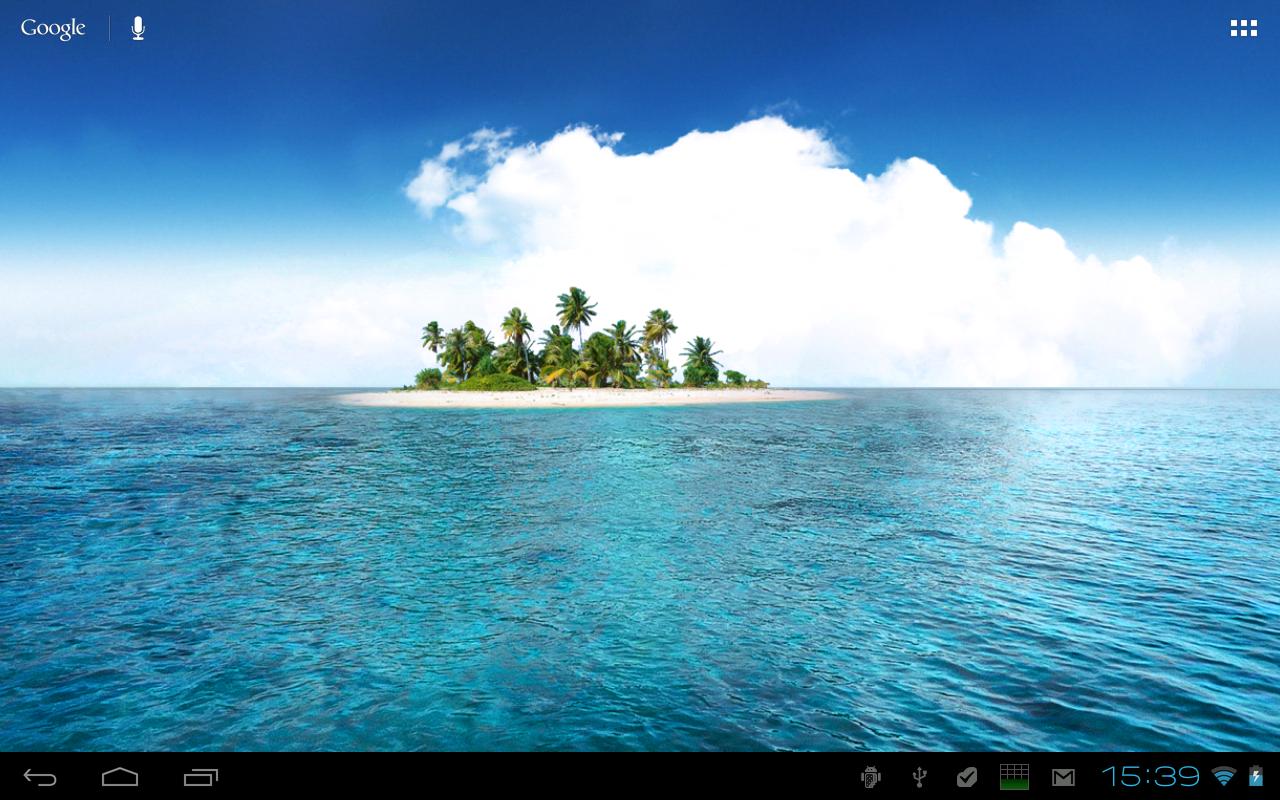Tap the checkmark notification icon
Viewport: 1280px width, 800px height.
pyautogui.click(x=968, y=776)
